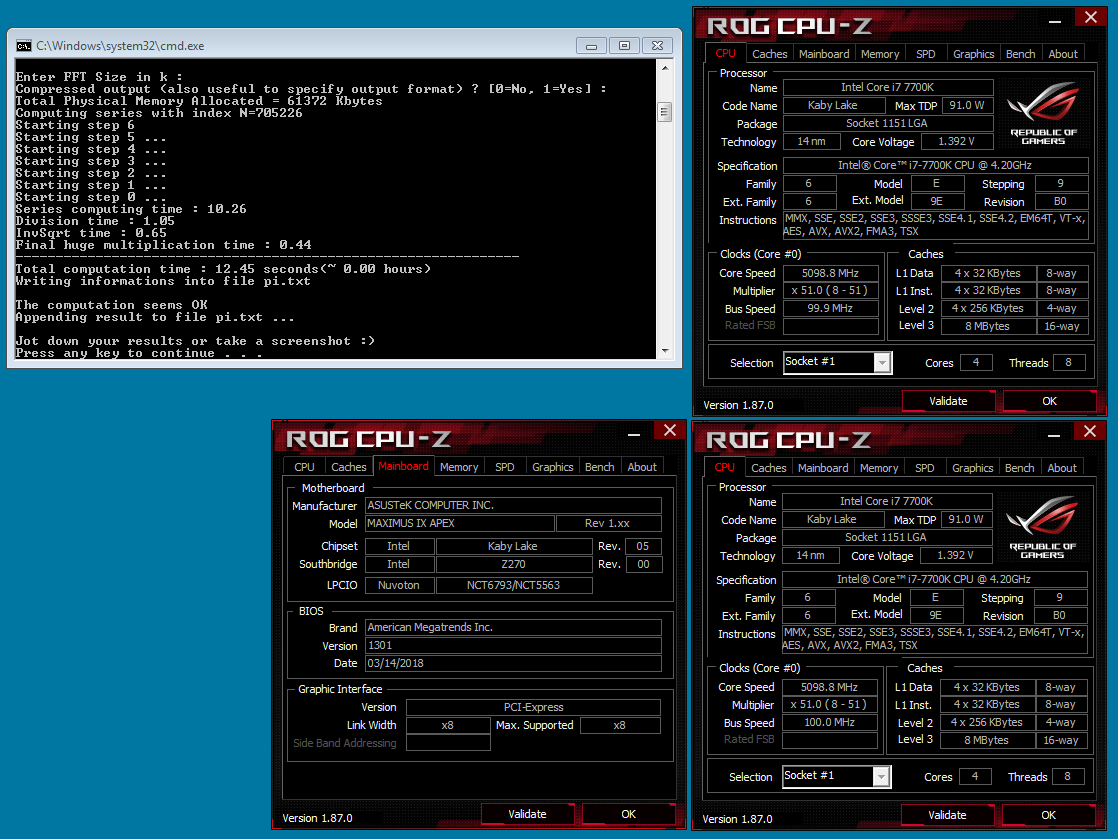Minimize the top-right CPU-Z window
Viewport: 1118px width, 839px height.
pos(1055,21)
